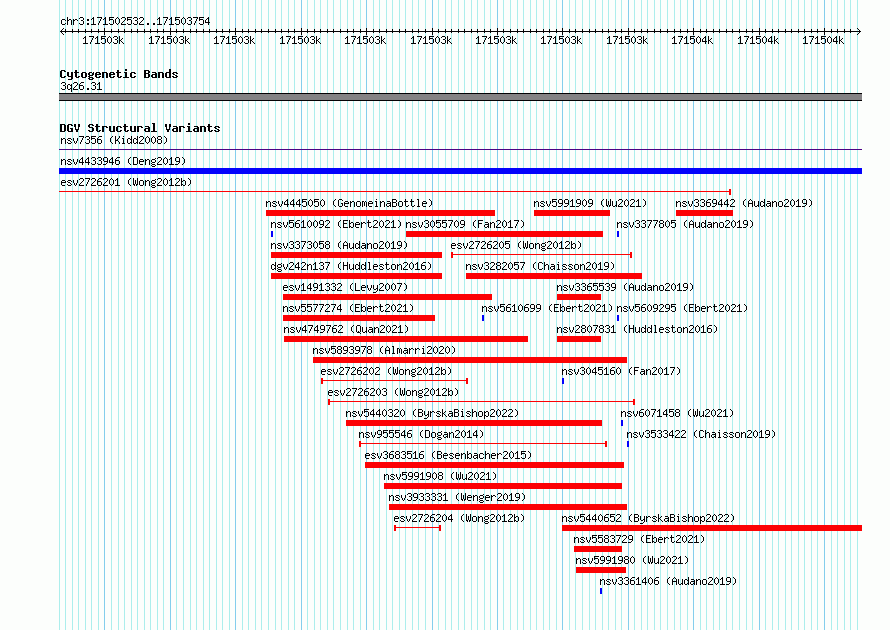Open nsv3055709 (Fan2017) variant label
The height and width of the screenshot is (630, 890).
465,224
